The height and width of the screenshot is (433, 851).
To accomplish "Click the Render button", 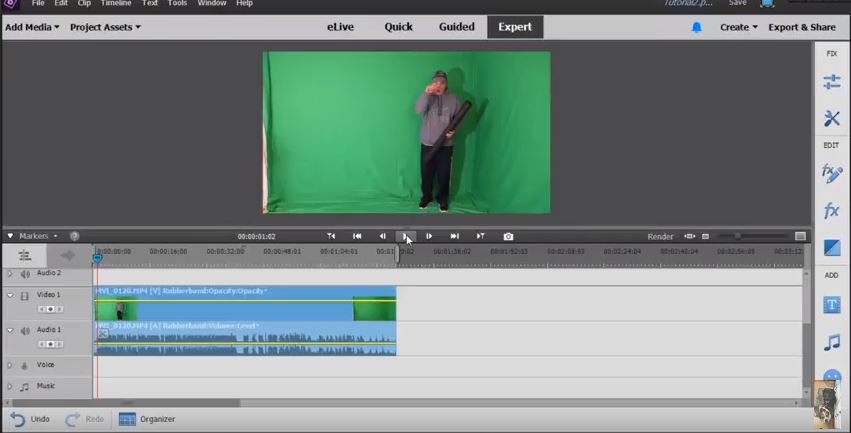I will click(660, 237).
